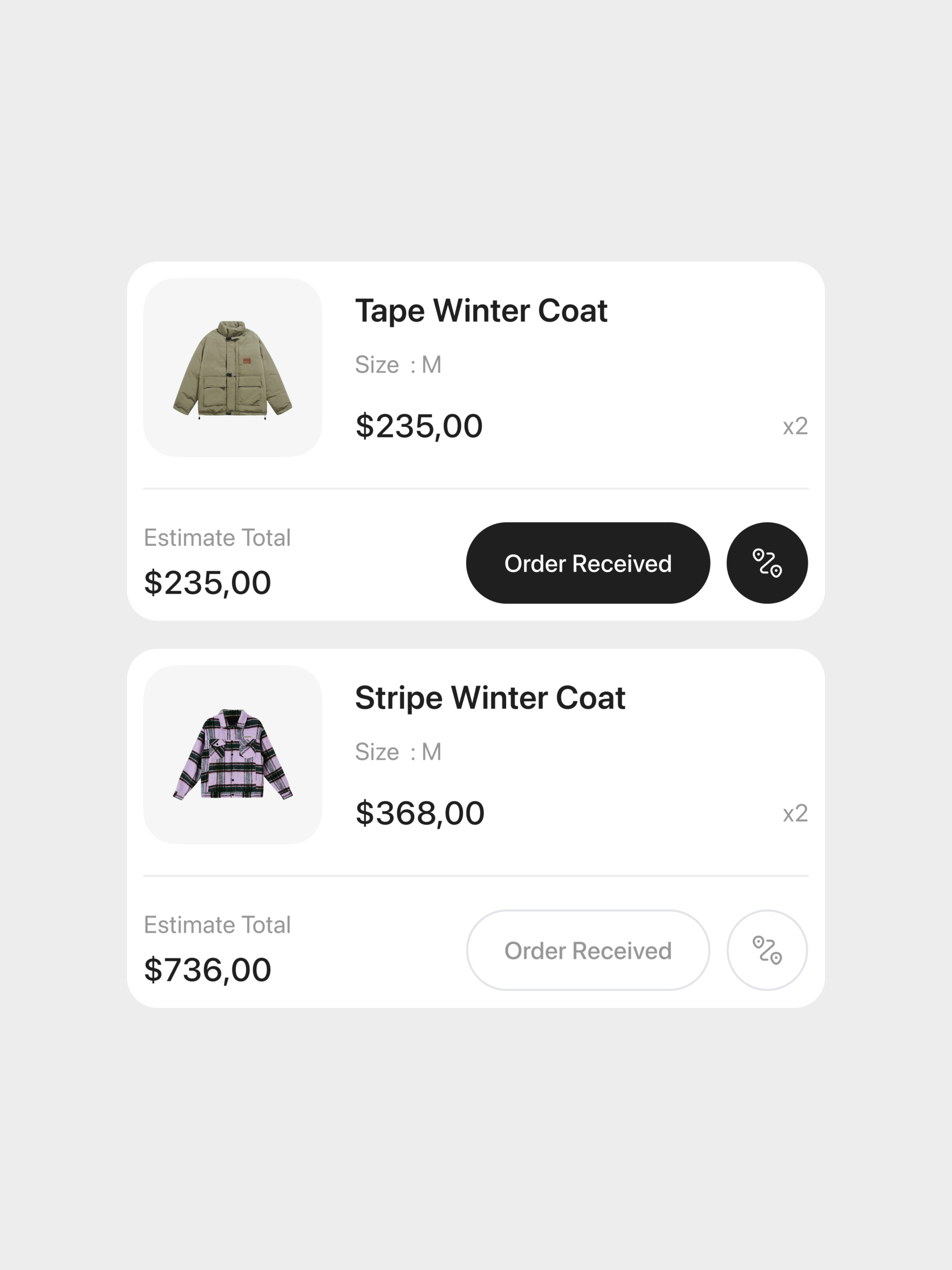The image size is (952, 1270).
Task: Click the $235,00 Estimate Total amount
Action: (208, 581)
